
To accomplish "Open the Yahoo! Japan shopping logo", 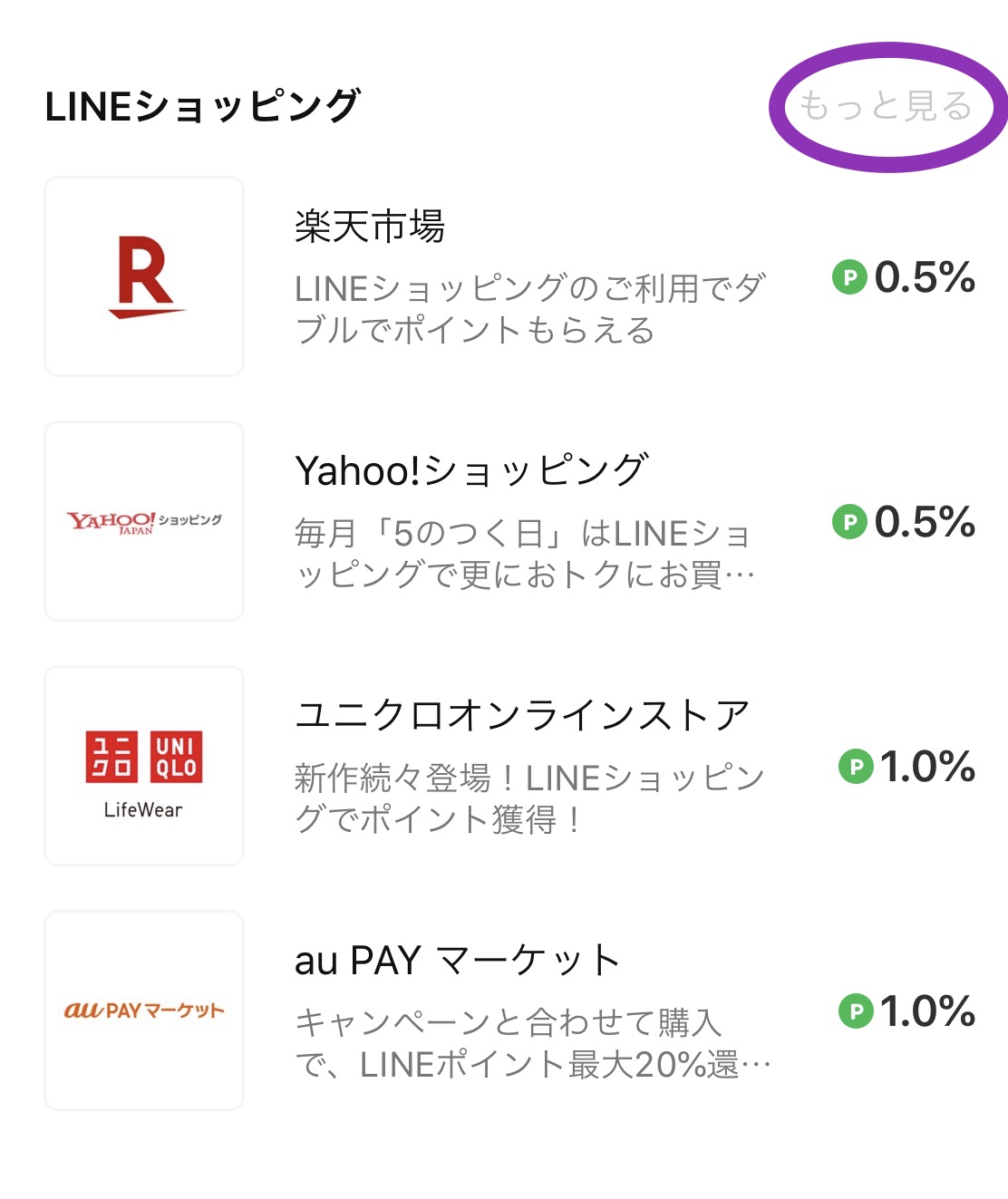I will point(144,521).
